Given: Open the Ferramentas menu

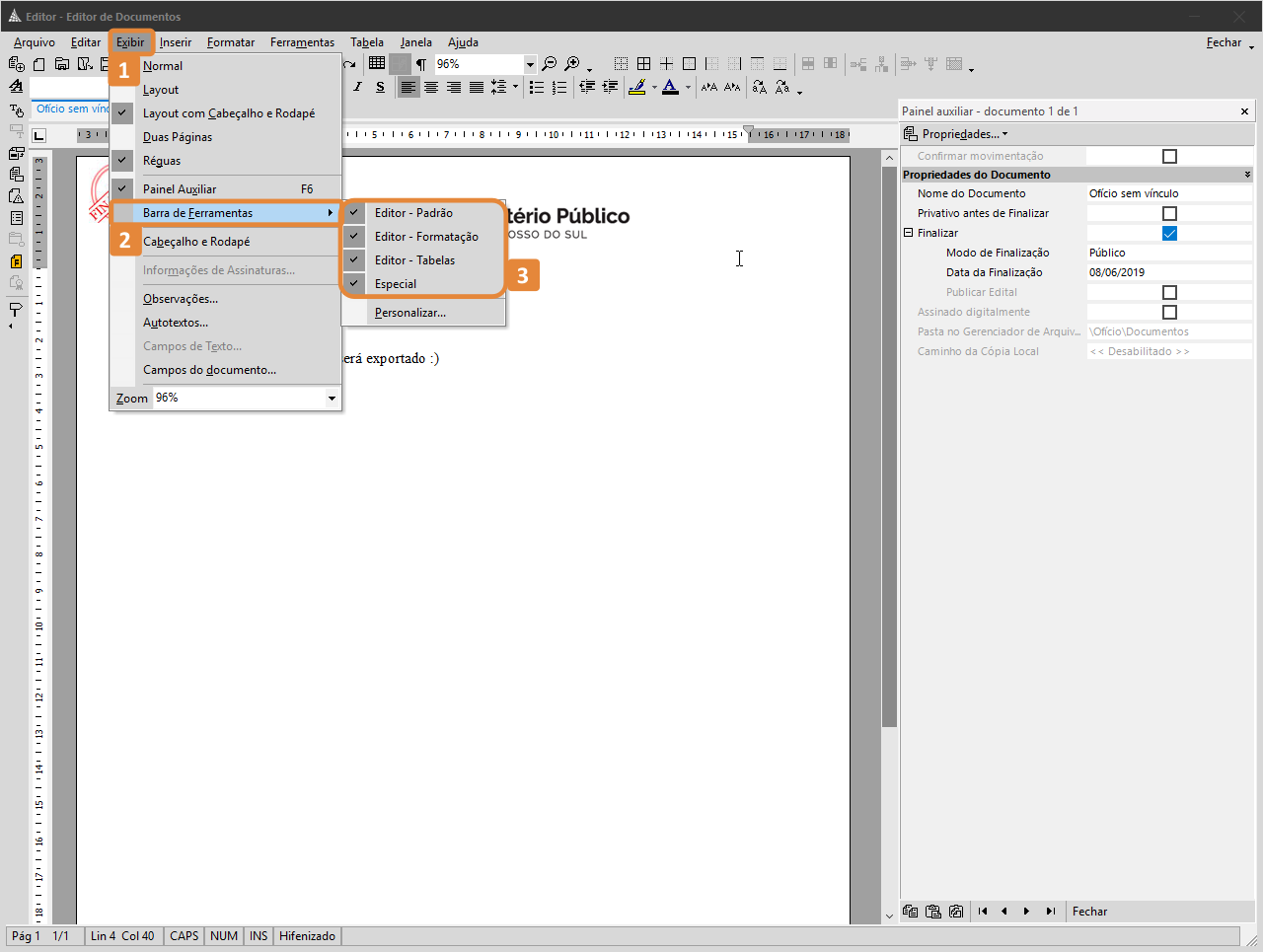Looking at the screenshot, I should (302, 41).
